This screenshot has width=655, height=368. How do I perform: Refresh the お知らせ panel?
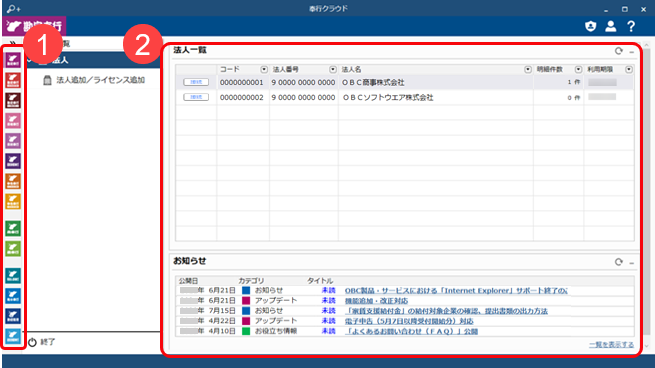tap(619, 262)
